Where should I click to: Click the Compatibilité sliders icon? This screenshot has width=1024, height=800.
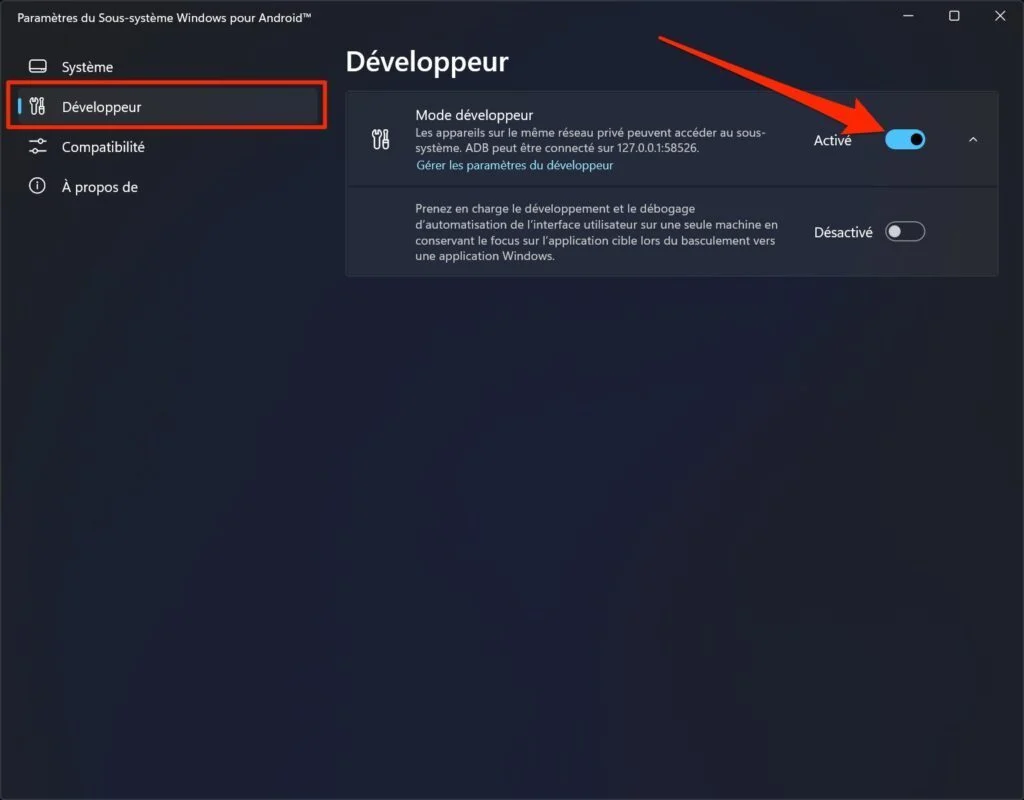coord(38,146)
